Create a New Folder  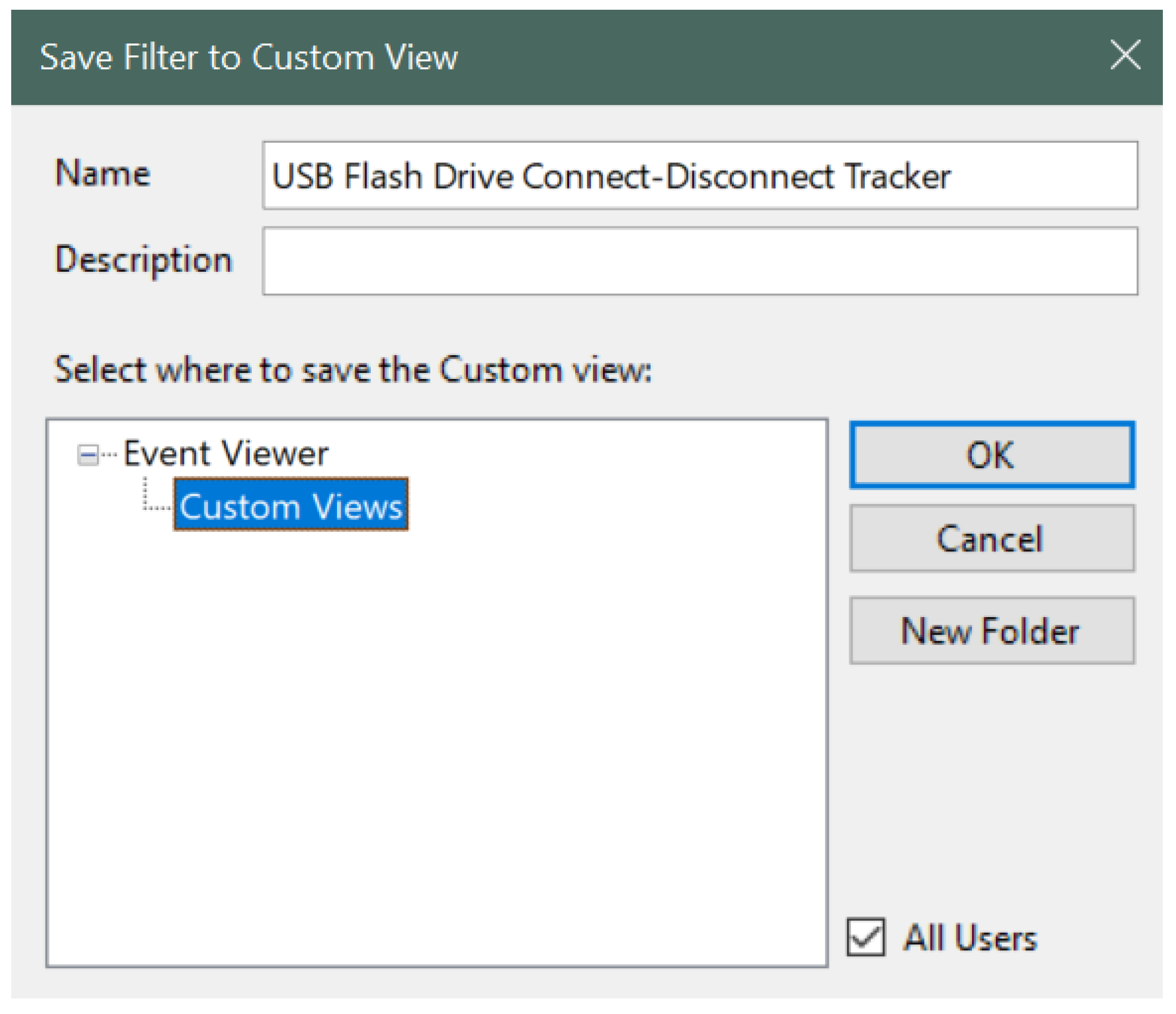coord(991,630)
